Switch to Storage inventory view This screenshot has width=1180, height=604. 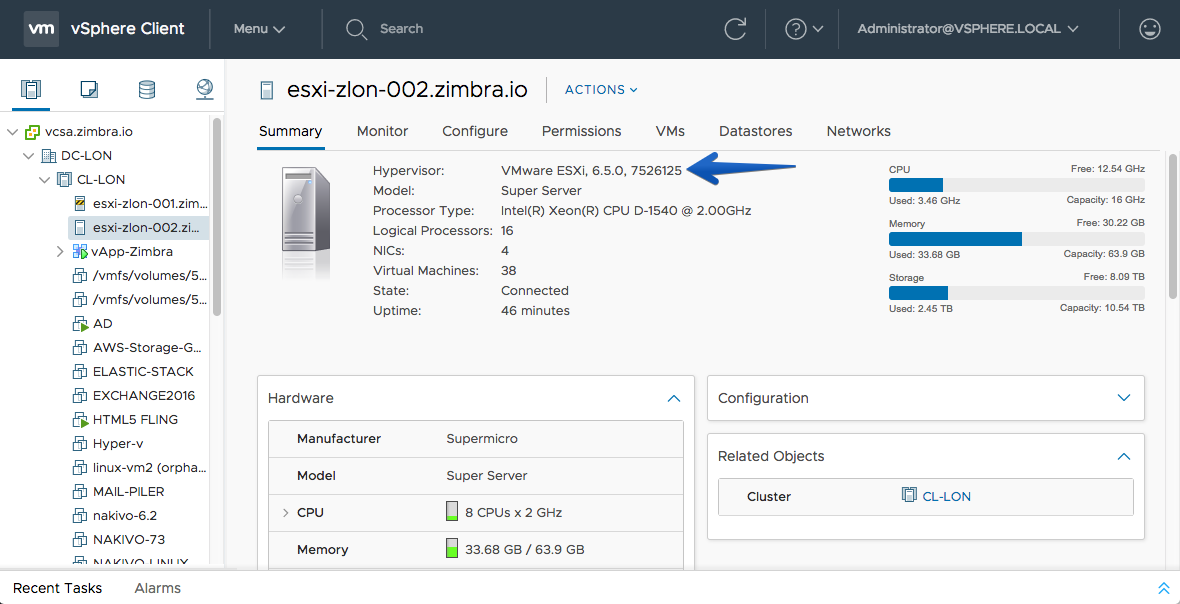pyautogui.click(x=147, y=90)
